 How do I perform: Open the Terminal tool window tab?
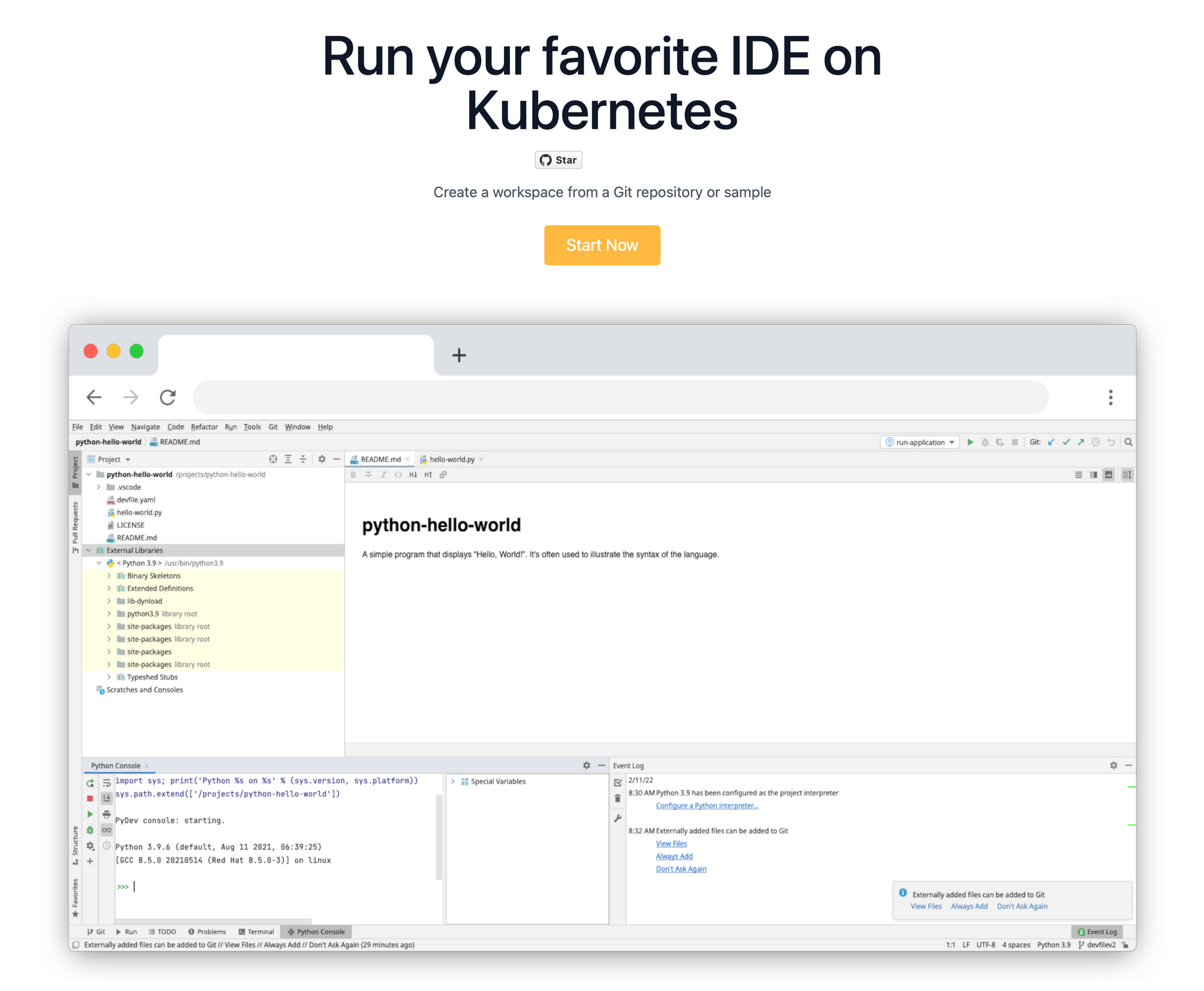(x=256, y=932)
